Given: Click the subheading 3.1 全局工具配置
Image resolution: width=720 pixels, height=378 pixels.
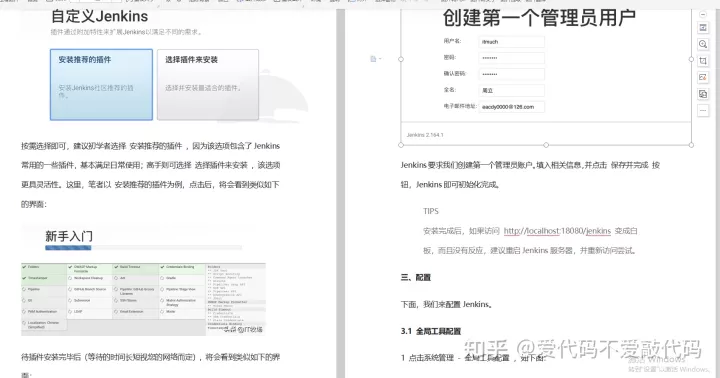Looking at the screenshot, I should tap(431, 331).
